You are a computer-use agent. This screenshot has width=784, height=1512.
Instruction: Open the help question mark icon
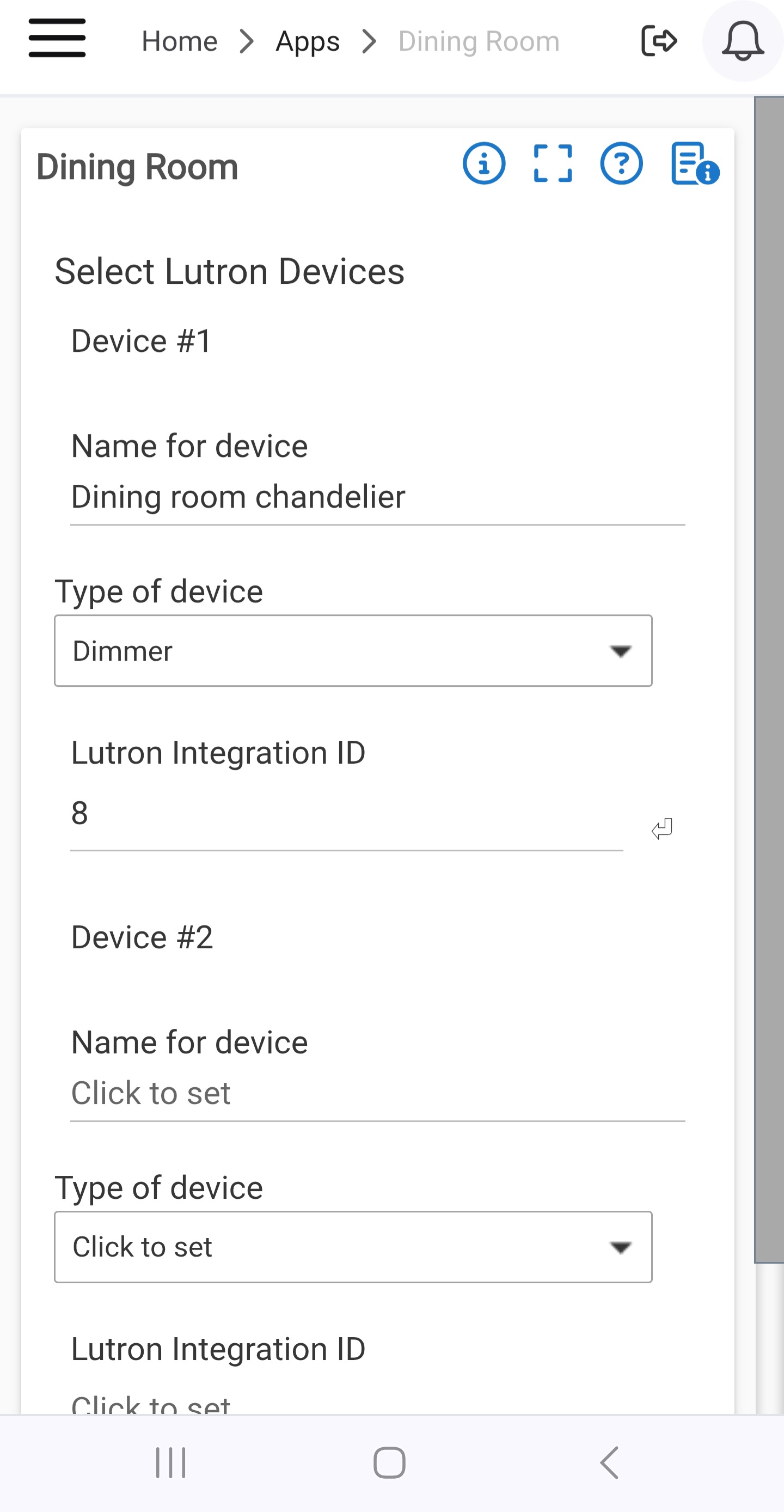(621, 163)
